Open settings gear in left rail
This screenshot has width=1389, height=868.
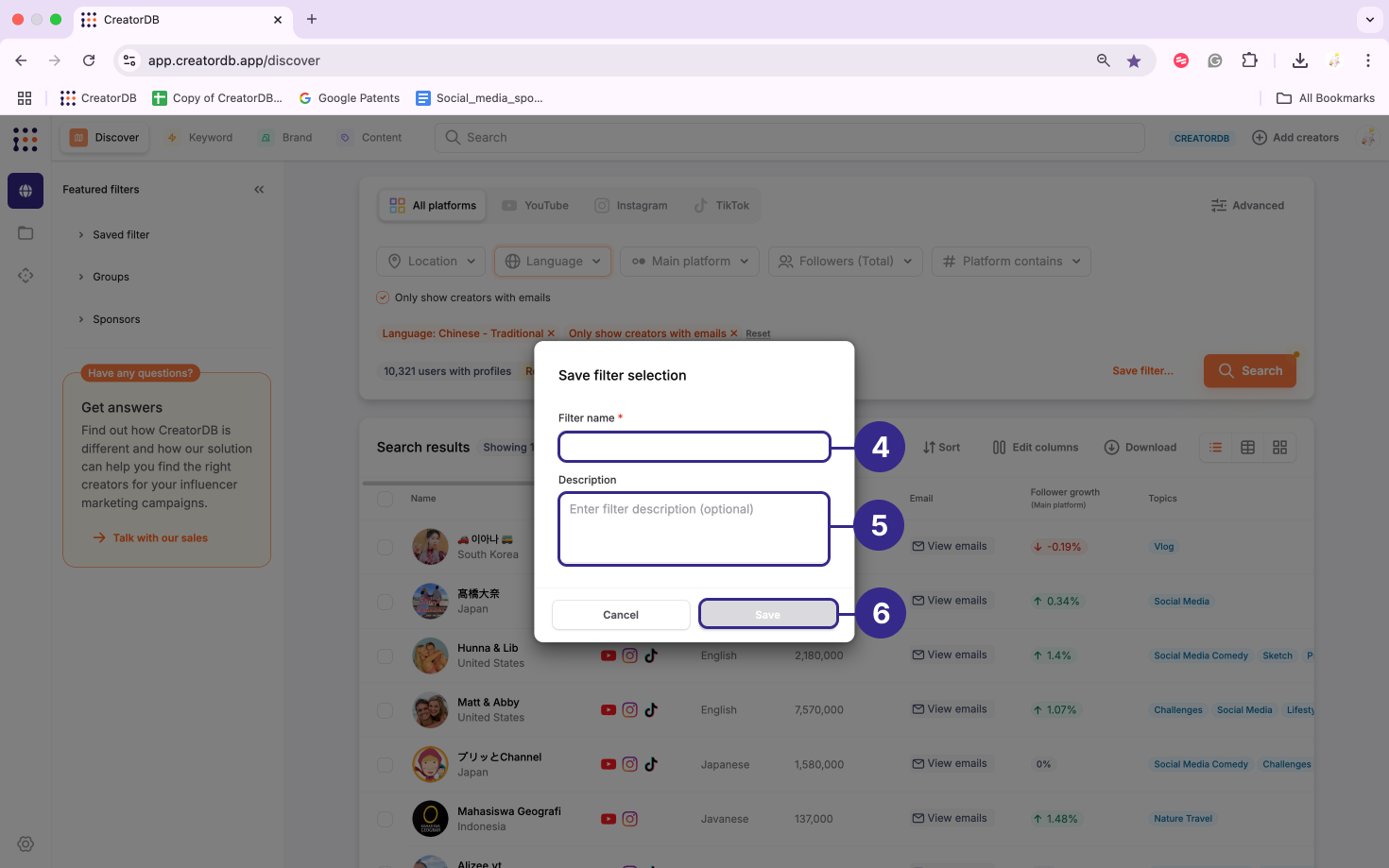[x=26, y=844]
